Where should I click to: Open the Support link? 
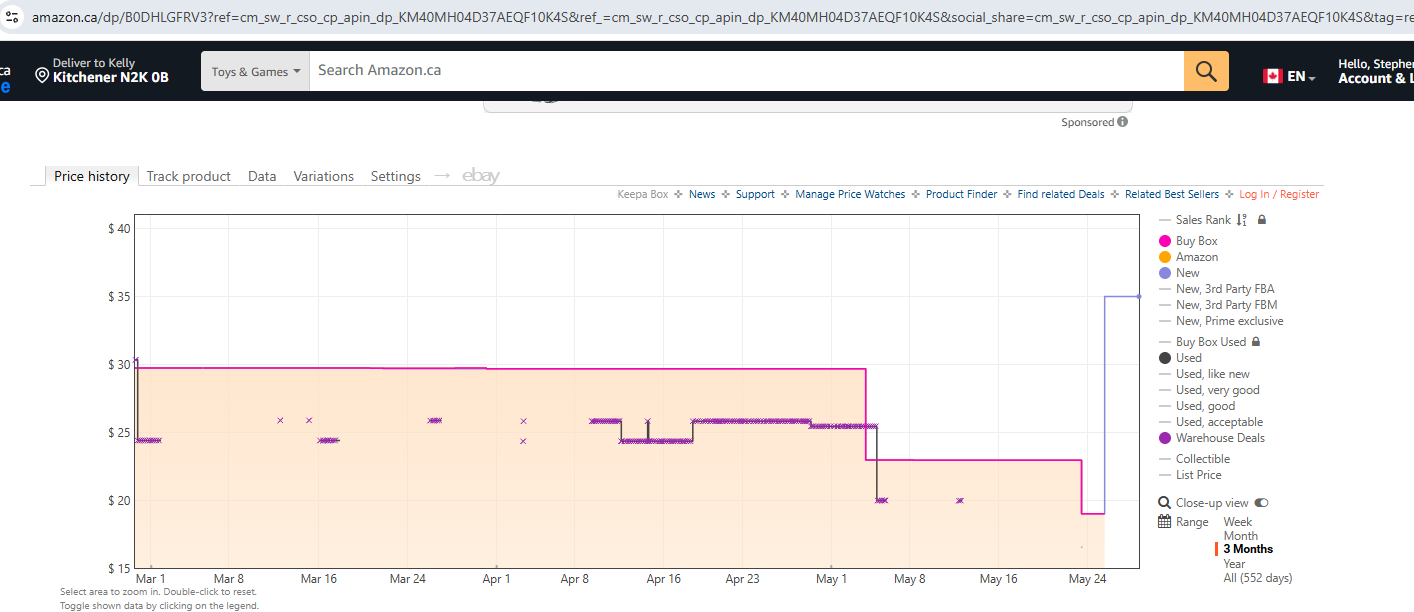[755, 194]
